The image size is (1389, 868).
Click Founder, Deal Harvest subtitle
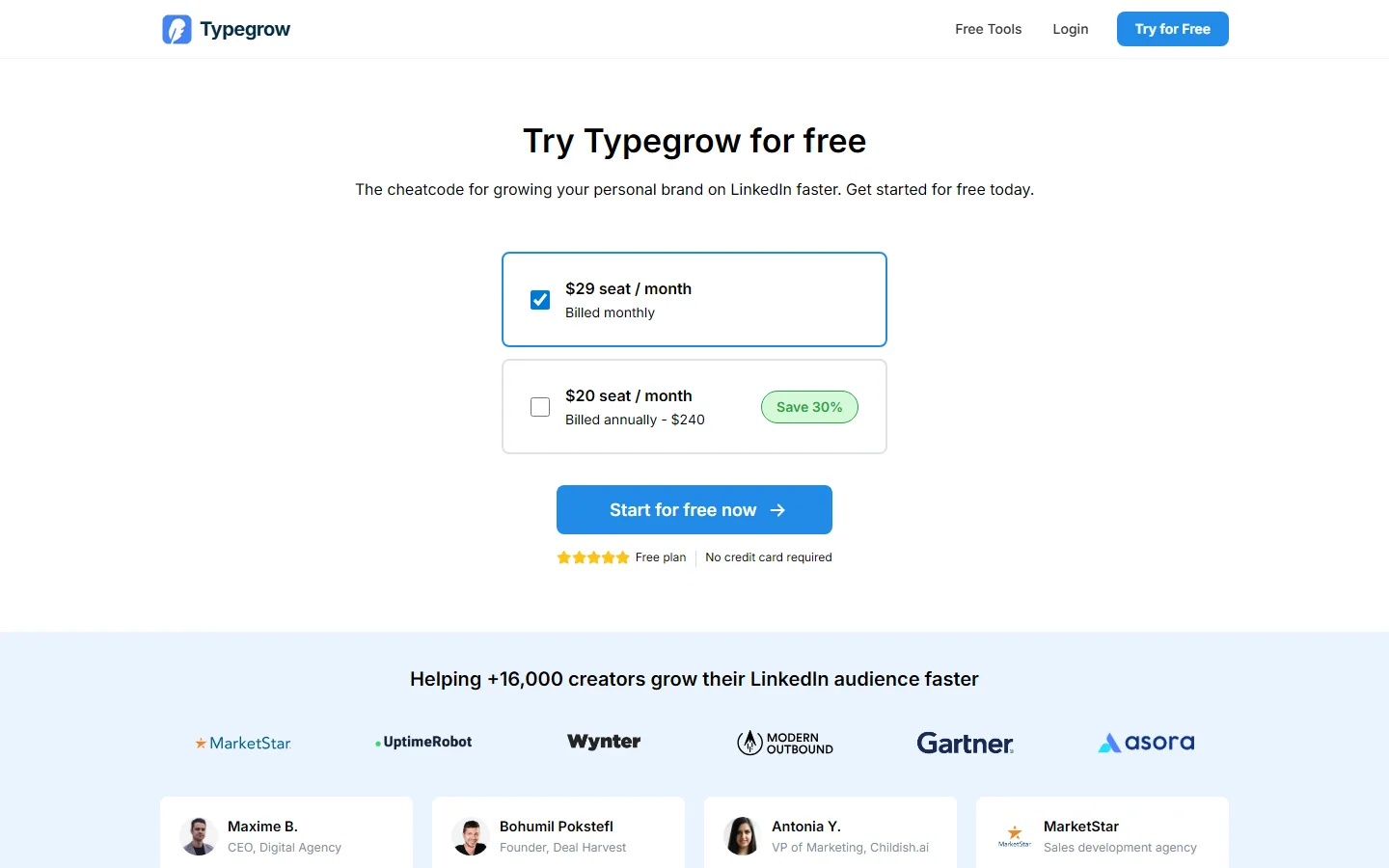(x=562, y=848)
